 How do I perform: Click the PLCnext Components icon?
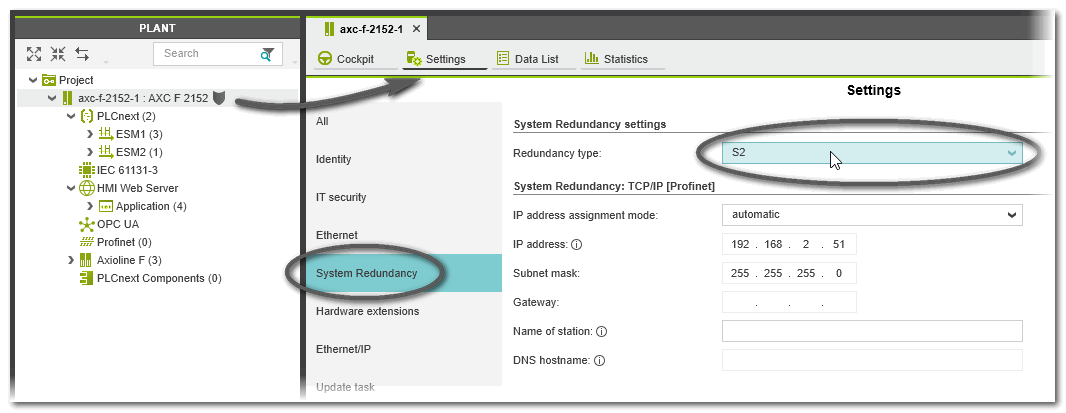coord(87,278)
